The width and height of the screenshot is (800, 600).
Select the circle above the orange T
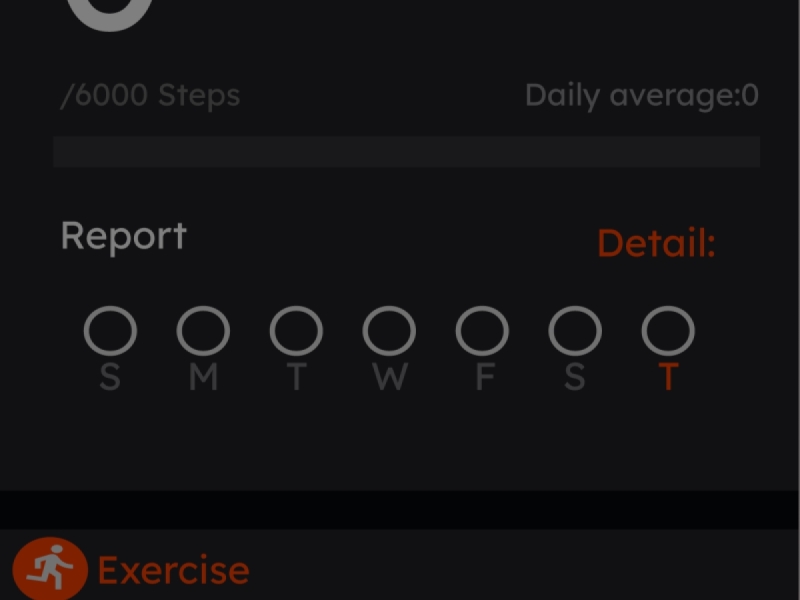point(668,330)
